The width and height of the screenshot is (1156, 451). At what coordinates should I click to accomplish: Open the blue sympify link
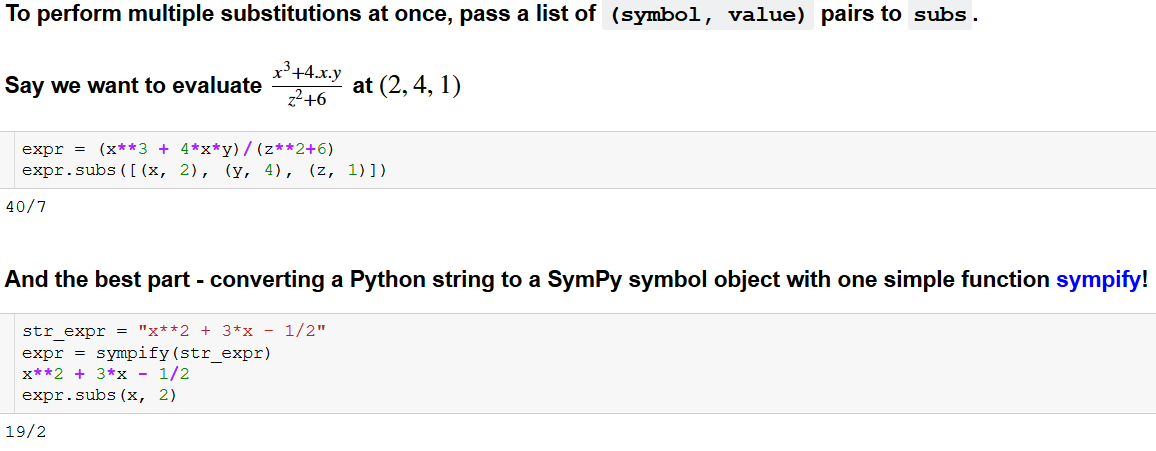point(1097,280)
